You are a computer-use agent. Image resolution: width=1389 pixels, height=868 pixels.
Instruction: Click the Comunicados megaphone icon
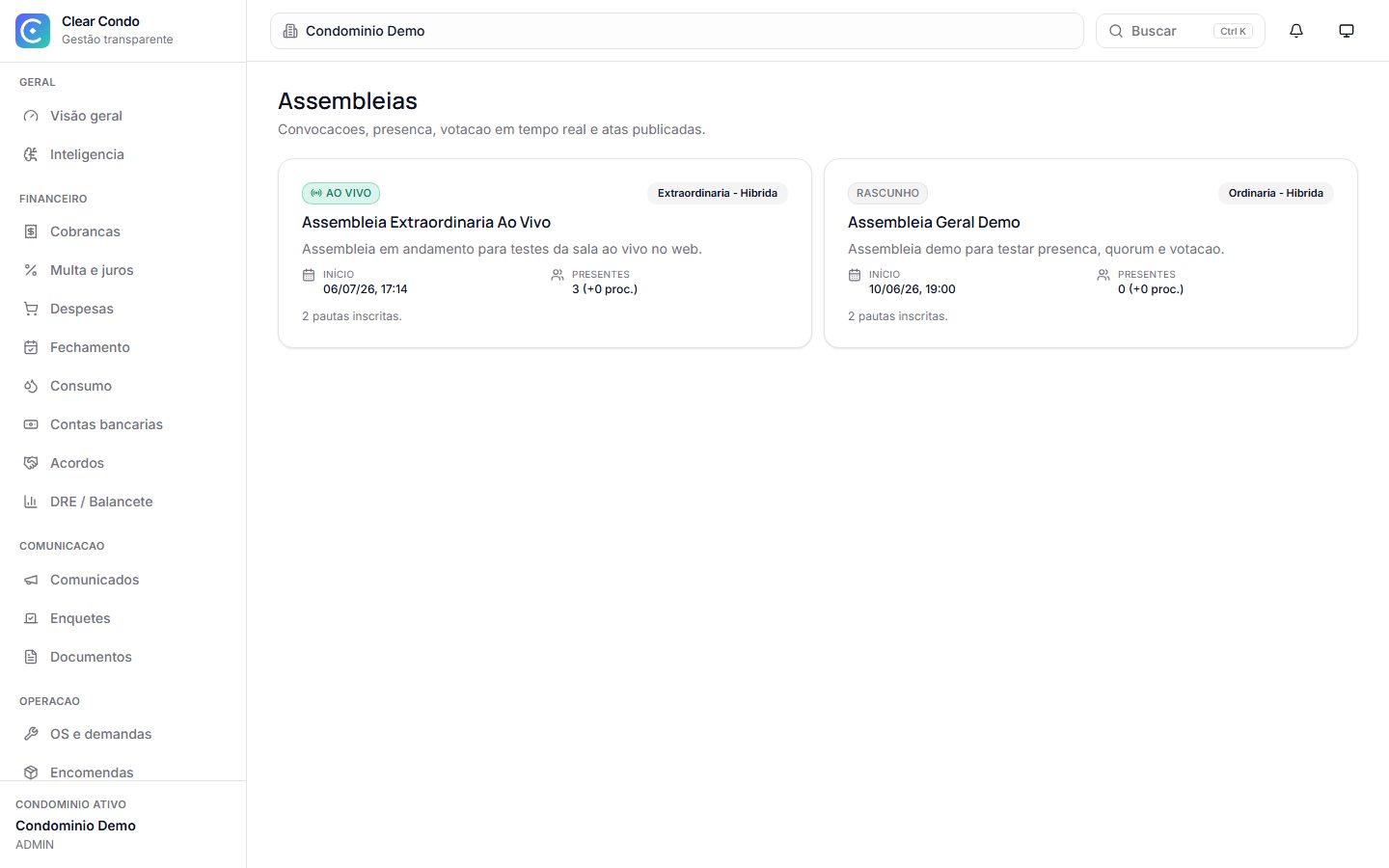click(31, 580)
